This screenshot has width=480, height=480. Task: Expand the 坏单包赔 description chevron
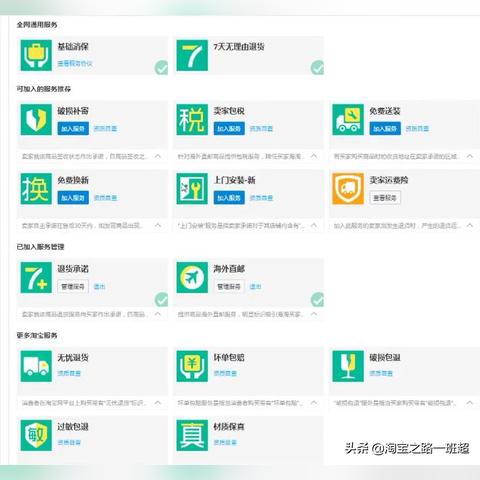tap(314, 403)
